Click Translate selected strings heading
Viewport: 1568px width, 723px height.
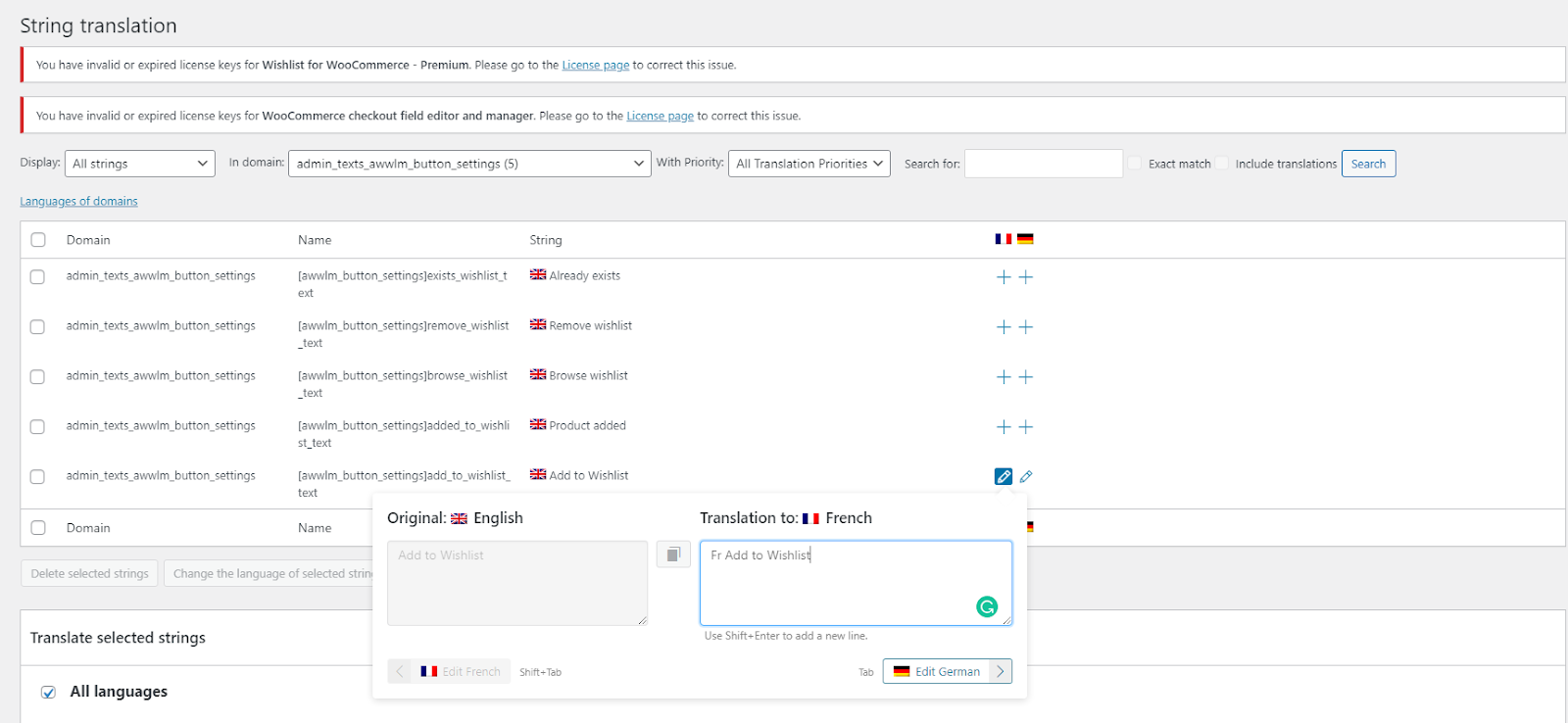click(x=118, y=638)
